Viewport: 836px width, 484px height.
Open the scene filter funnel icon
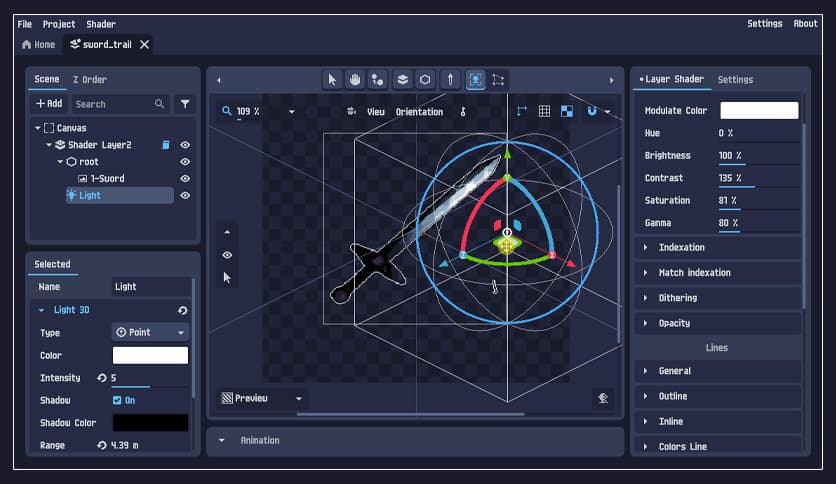point(185,103)
